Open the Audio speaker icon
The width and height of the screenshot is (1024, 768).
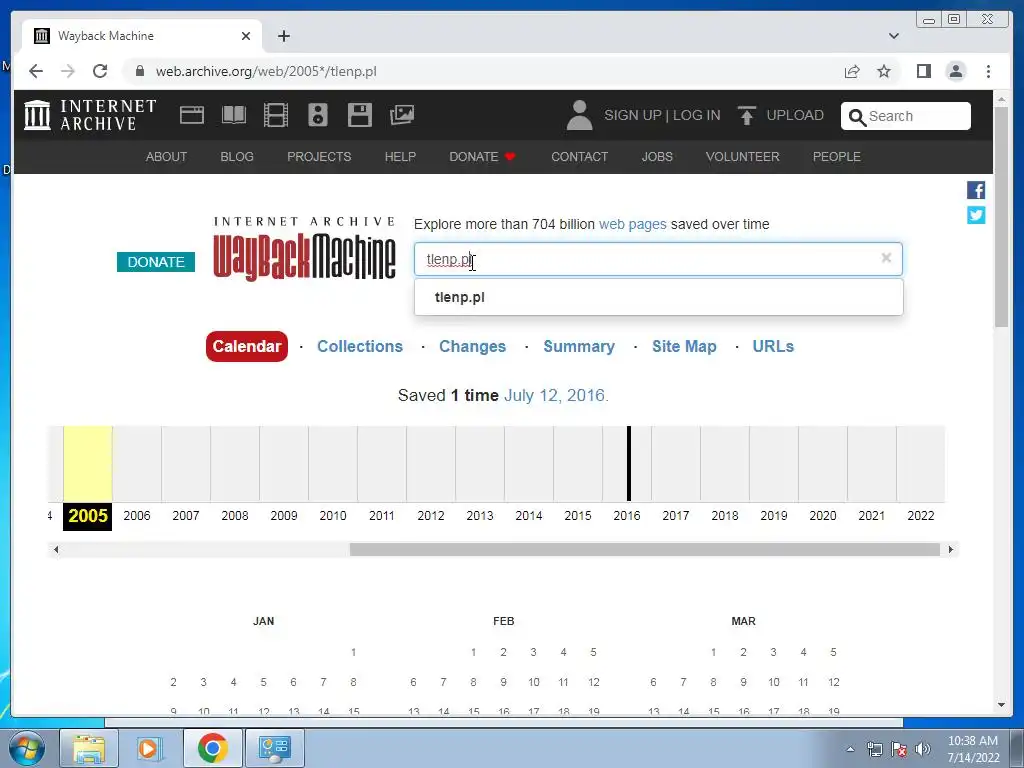[318, 116]
